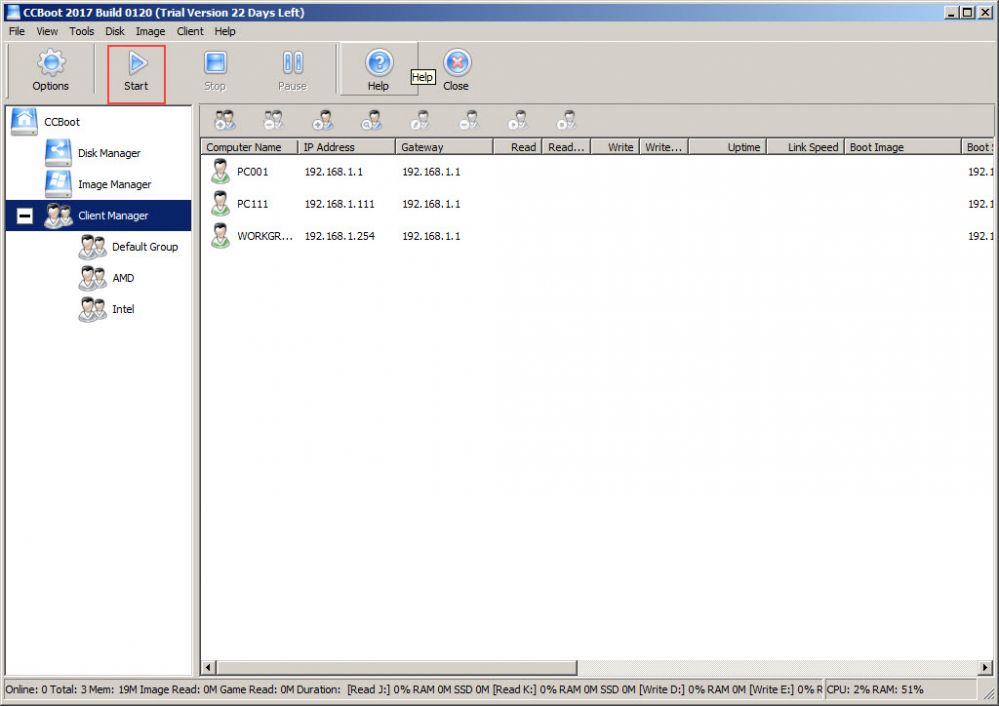999x706 pixels.
Task: Click the scroll-right arrow of horizontal scrollbar
Action: (x=985, y=668)
